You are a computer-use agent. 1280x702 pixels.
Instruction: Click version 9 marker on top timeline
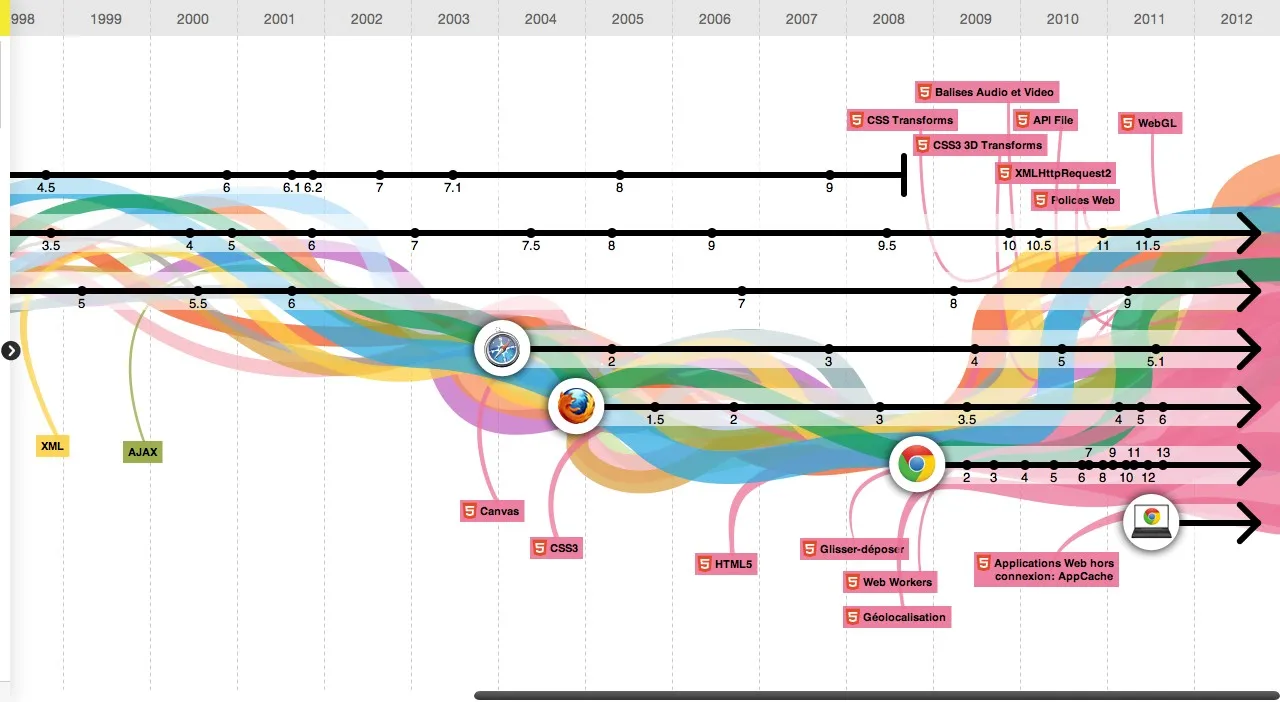(830, 176)
